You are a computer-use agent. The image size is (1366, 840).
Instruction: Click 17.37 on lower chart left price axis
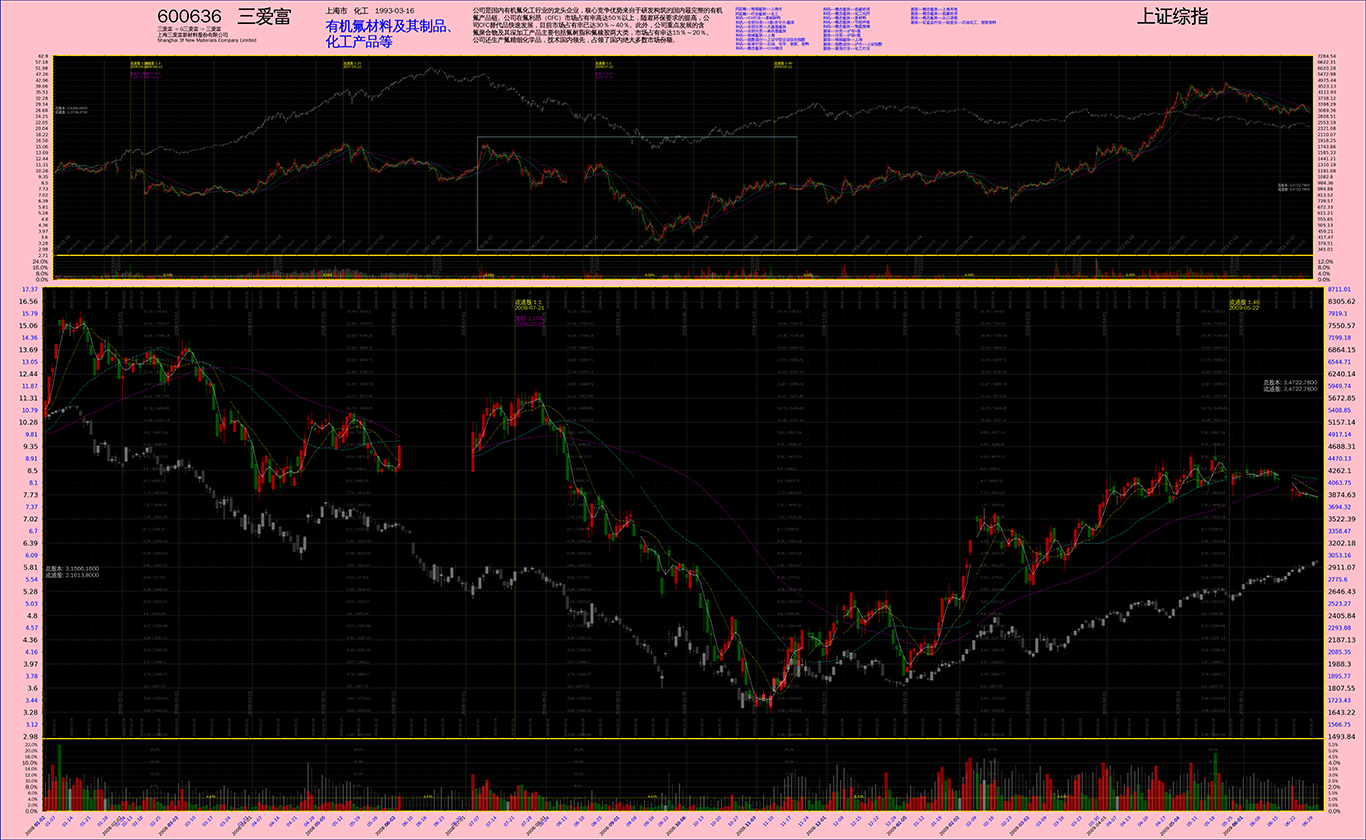[x=30, y=289]
